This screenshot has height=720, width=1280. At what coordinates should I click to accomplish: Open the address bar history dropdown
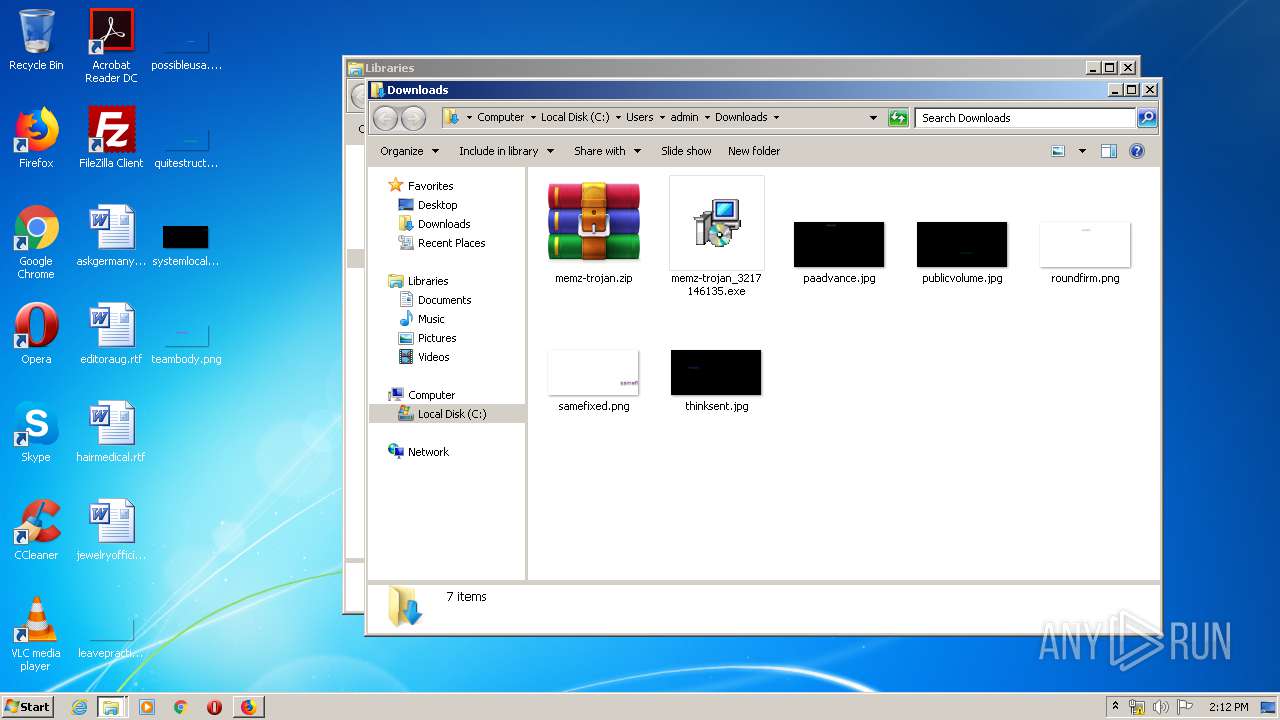873,118
